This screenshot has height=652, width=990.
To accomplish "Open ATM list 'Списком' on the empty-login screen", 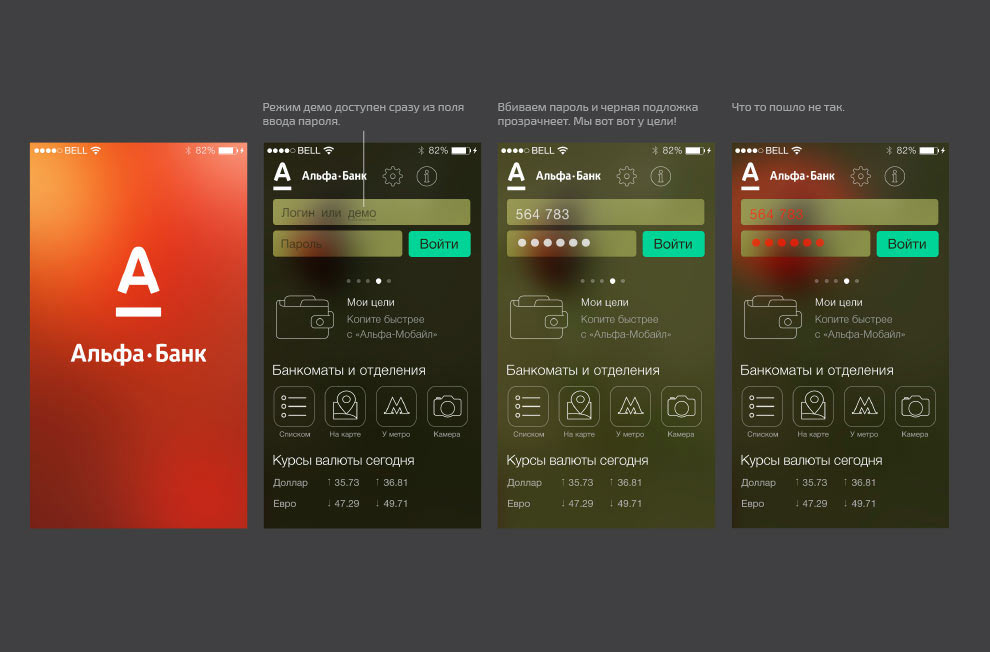I will tap(294, 407).
